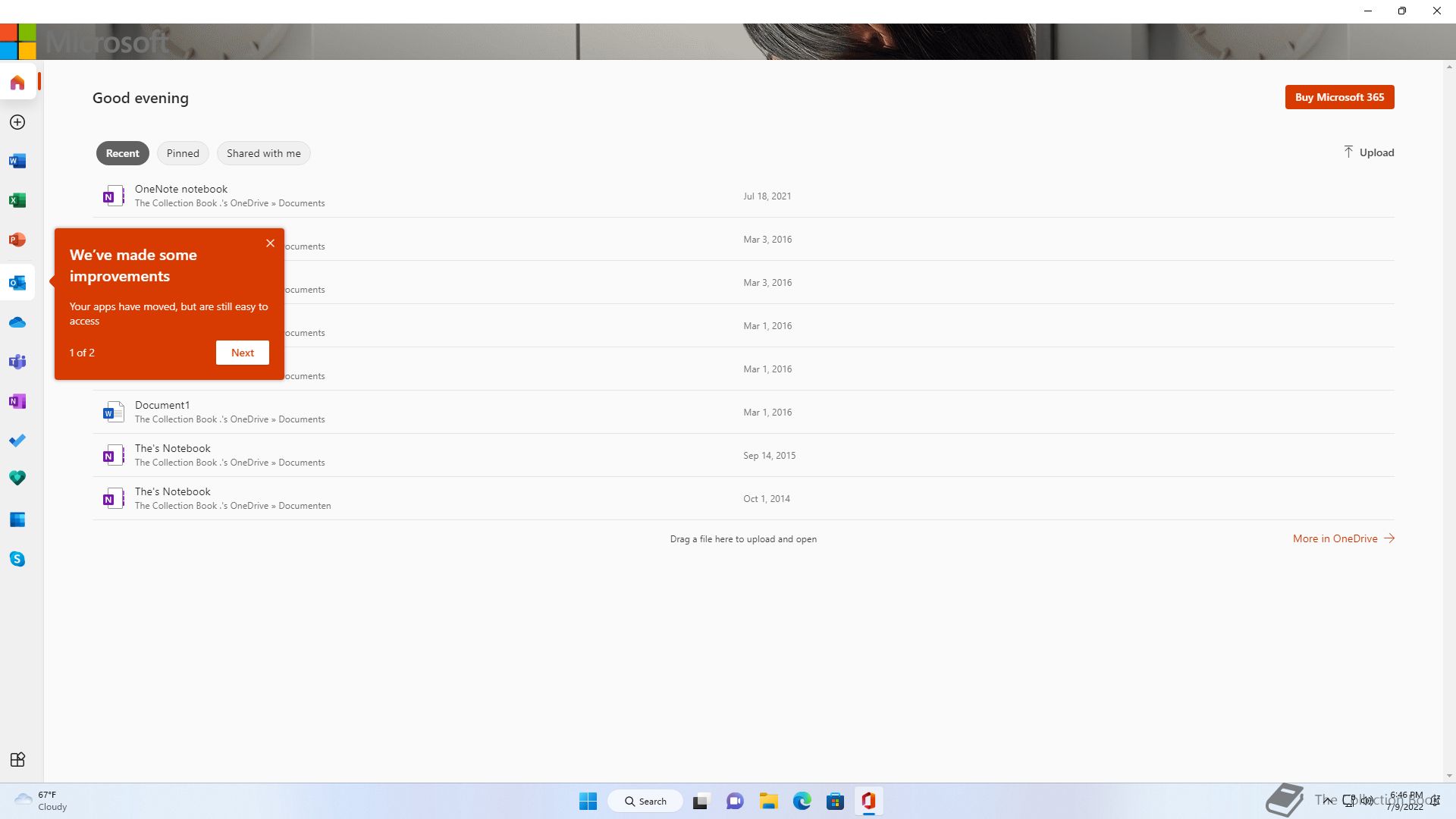Open File Explorer on the taskbar
Screen dimensions: 1456x819
[x=768, y=801]
